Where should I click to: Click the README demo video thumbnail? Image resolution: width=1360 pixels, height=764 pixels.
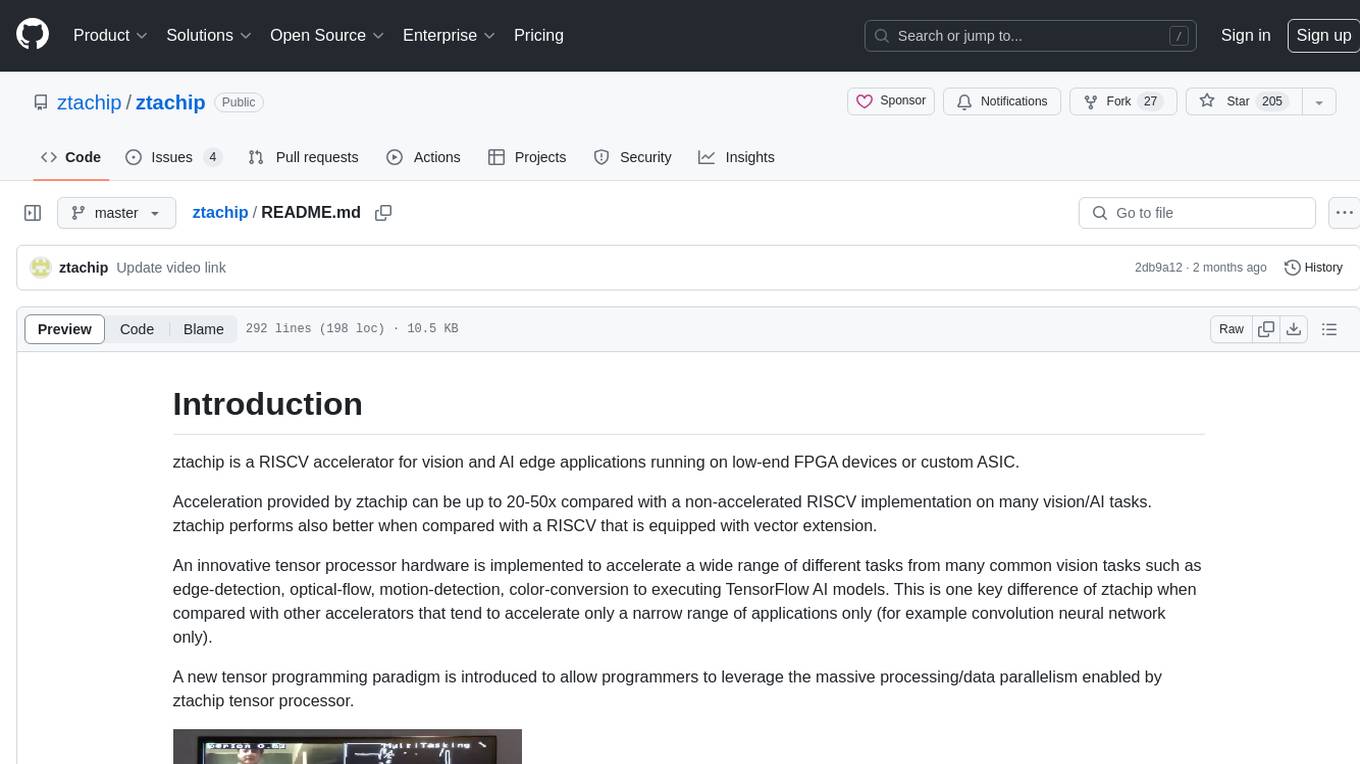click(347, 747)
